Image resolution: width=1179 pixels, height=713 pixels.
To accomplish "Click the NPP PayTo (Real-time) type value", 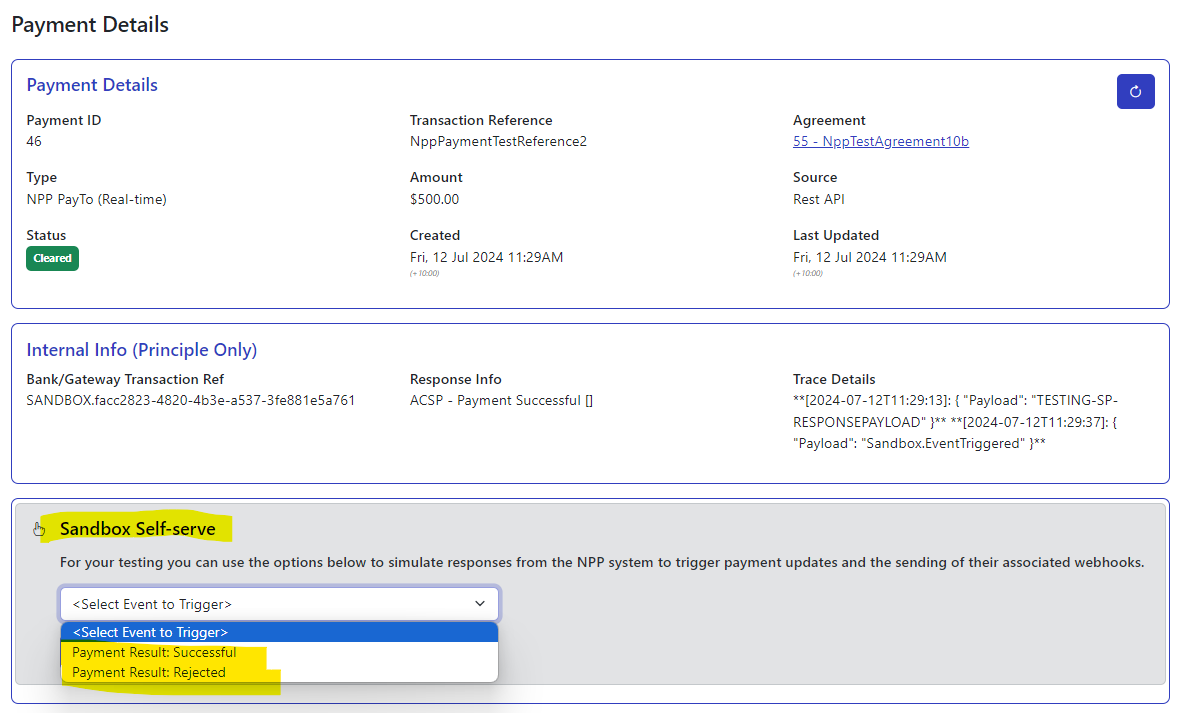I will coord(96,199).
